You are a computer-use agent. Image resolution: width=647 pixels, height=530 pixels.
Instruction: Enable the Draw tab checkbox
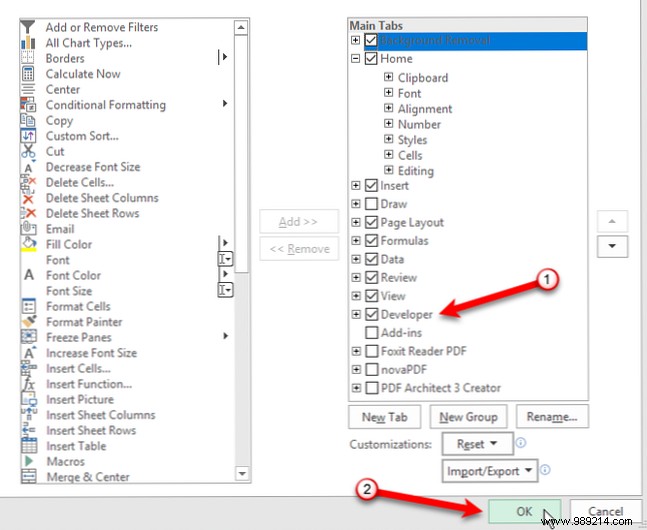[371, 203]
